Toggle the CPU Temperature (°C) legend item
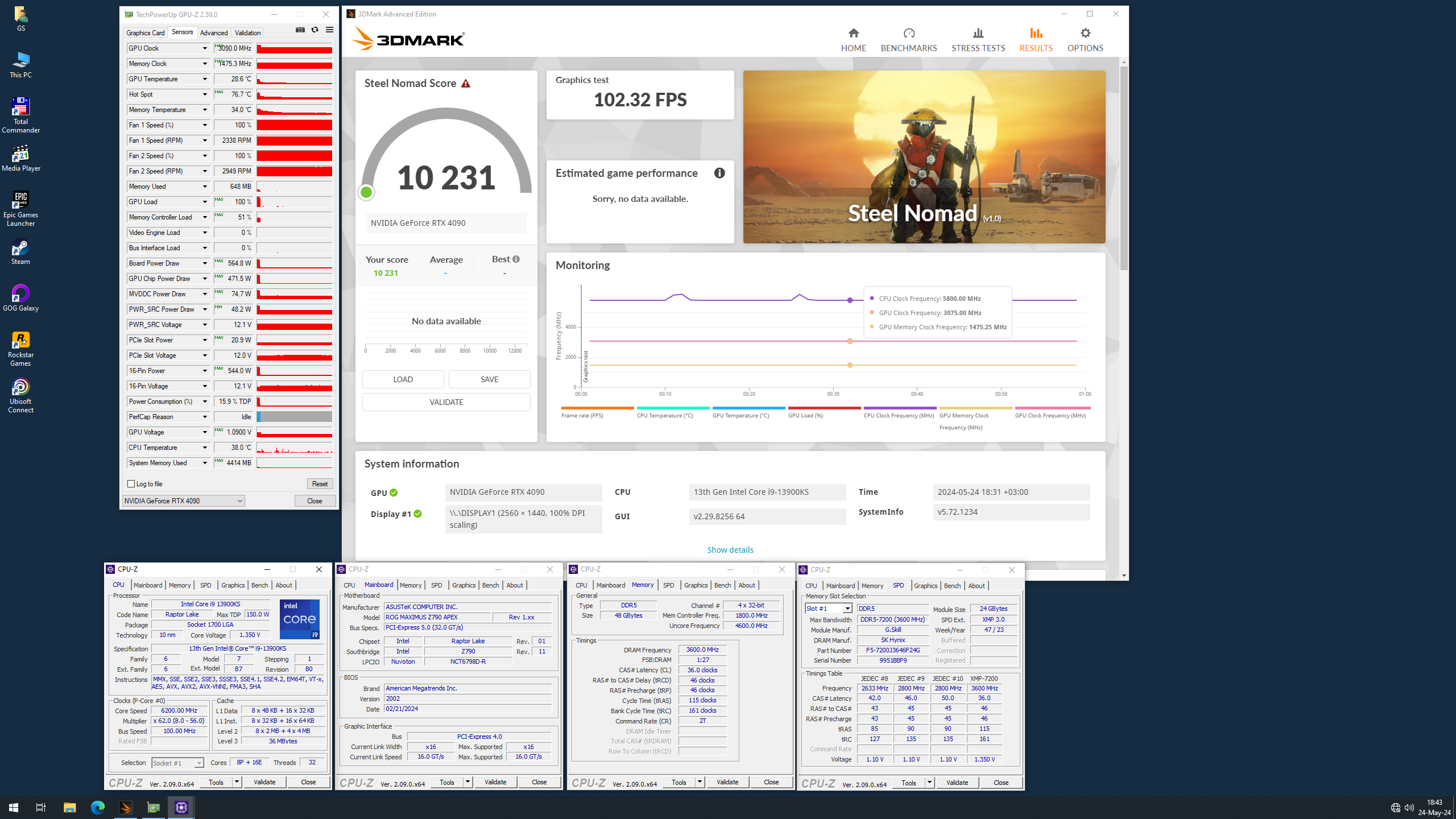This screenshot has height=819, width=1456. click(673, 413)
